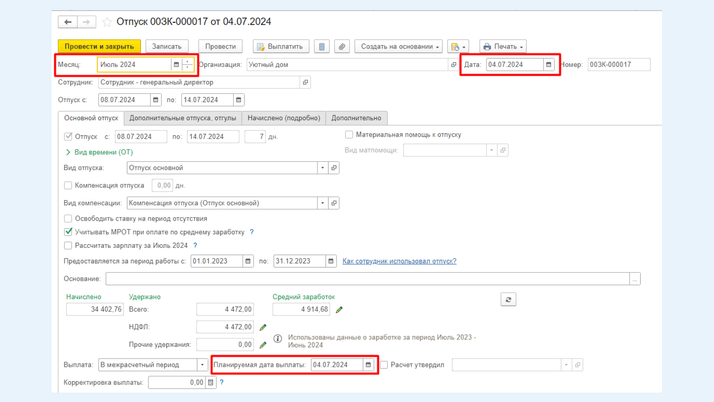The height and width of the screenshot is (402, 714).
Task: Switch to Дополнительные отпуска, отгулы tab
Action: pos(183,118)
